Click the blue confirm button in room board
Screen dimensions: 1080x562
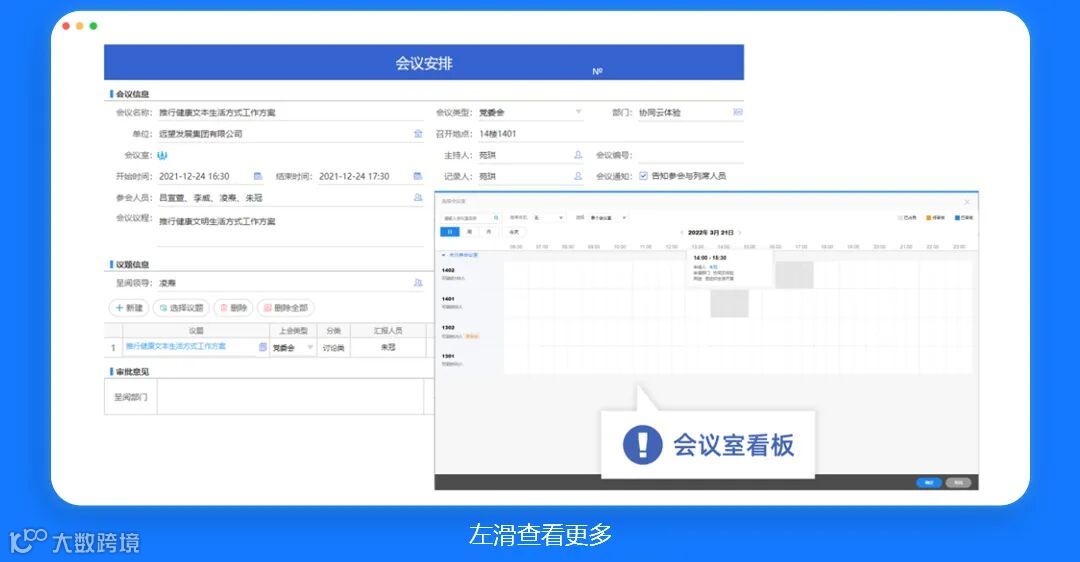928,483
